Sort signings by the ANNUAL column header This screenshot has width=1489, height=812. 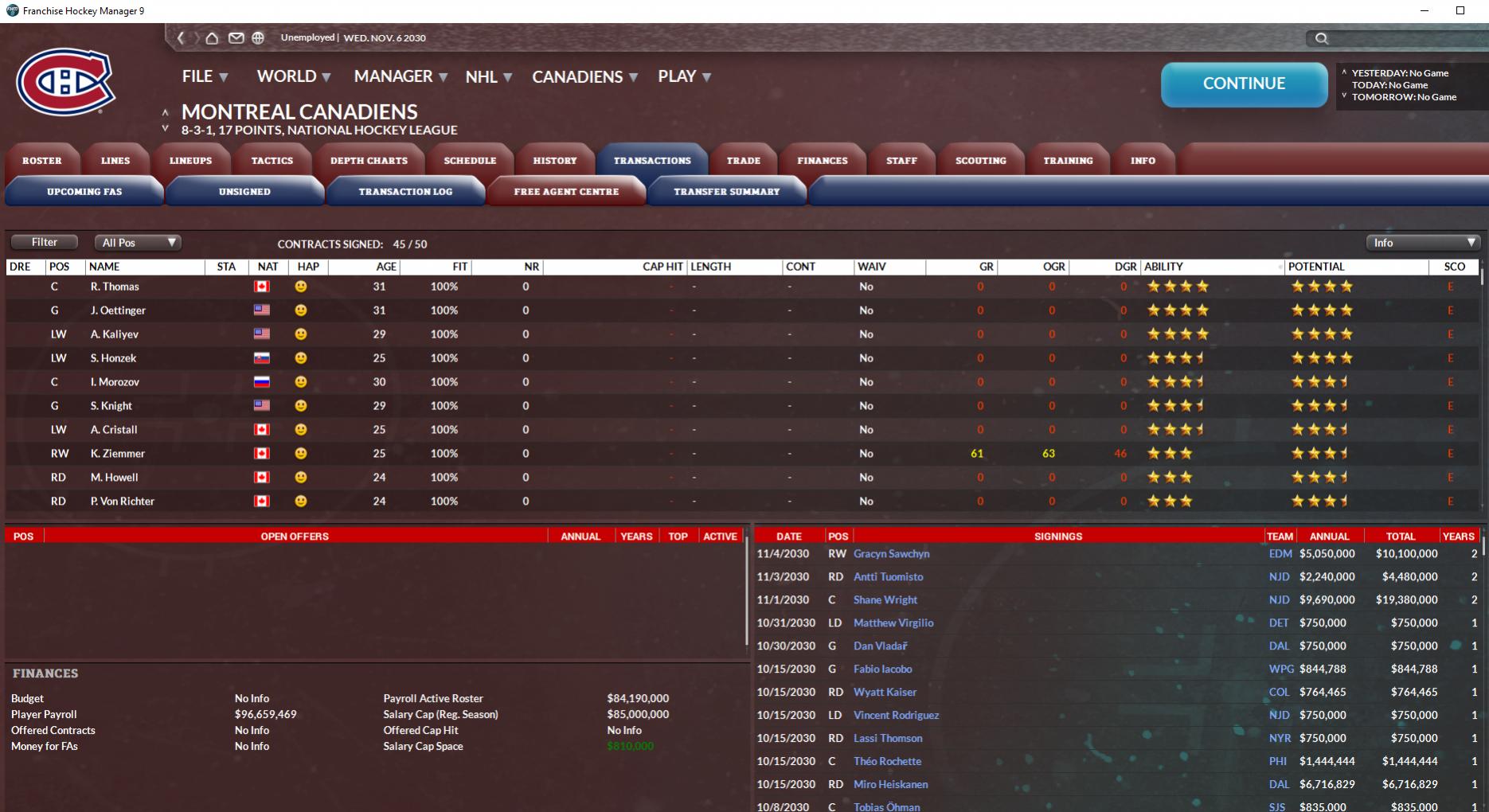coord(1329,537)
